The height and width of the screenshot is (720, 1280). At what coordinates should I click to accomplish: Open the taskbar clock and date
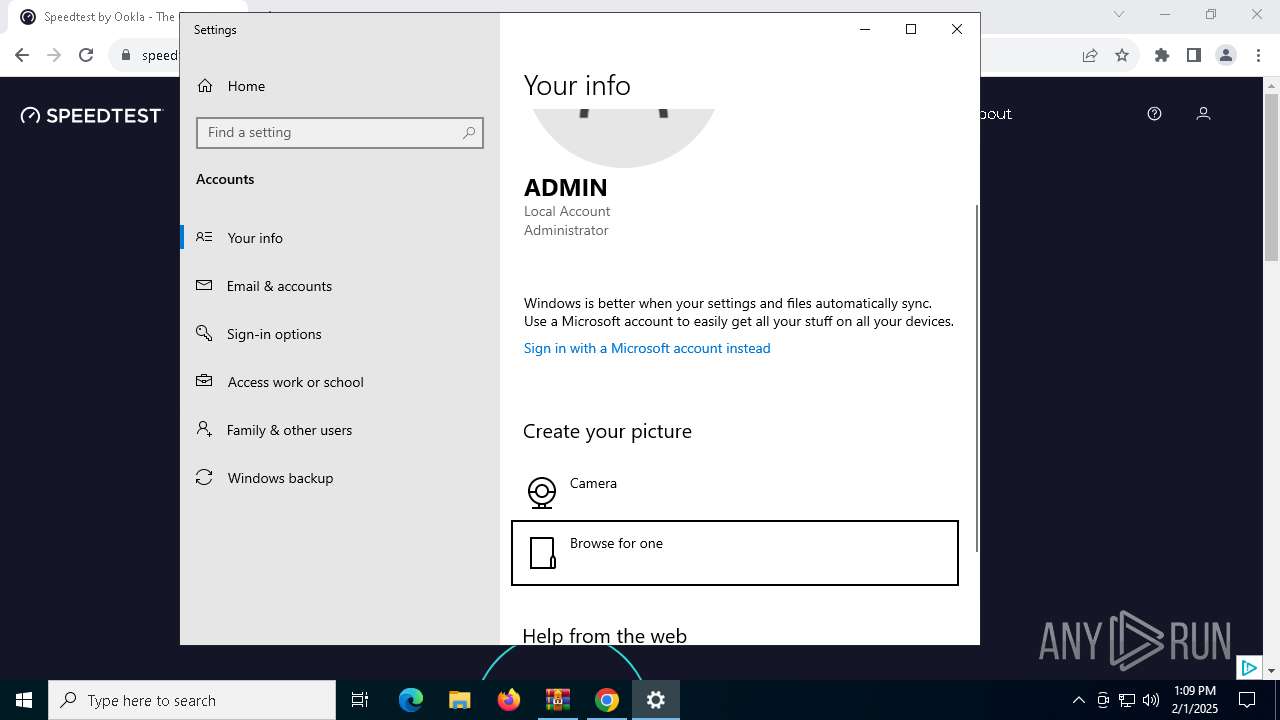(x=1195, y=700)
